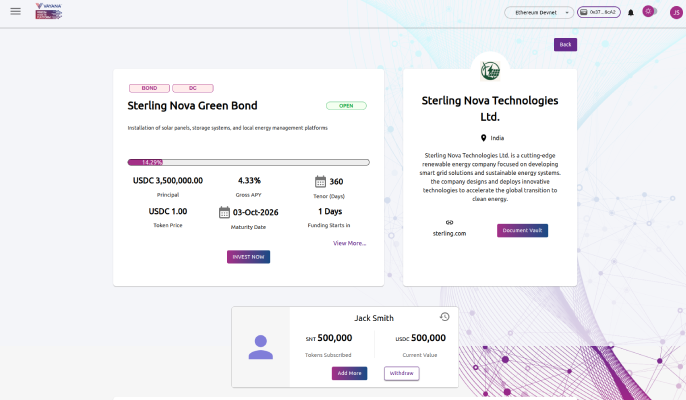Select the DC tag
This screenshot has width=686, height=400.
click(x=192, y=88)
